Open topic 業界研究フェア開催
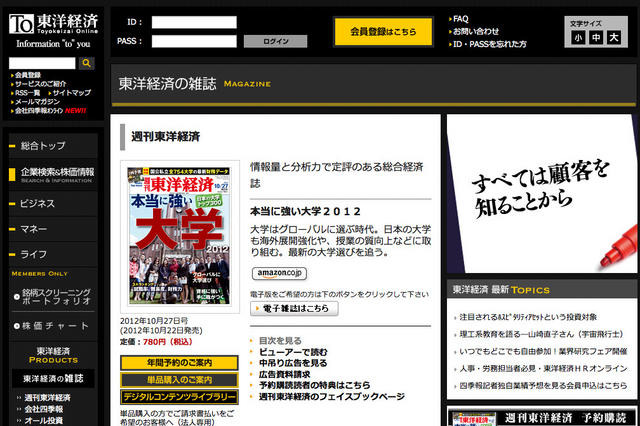This screenshot has width=640, height=426. click(x=543, y=351)
